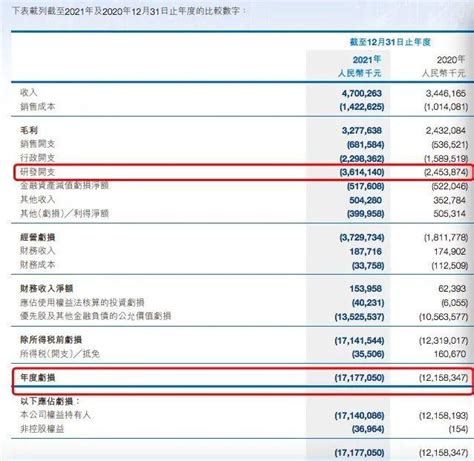Click research expense value (3,614,140)

pos(362,172)
